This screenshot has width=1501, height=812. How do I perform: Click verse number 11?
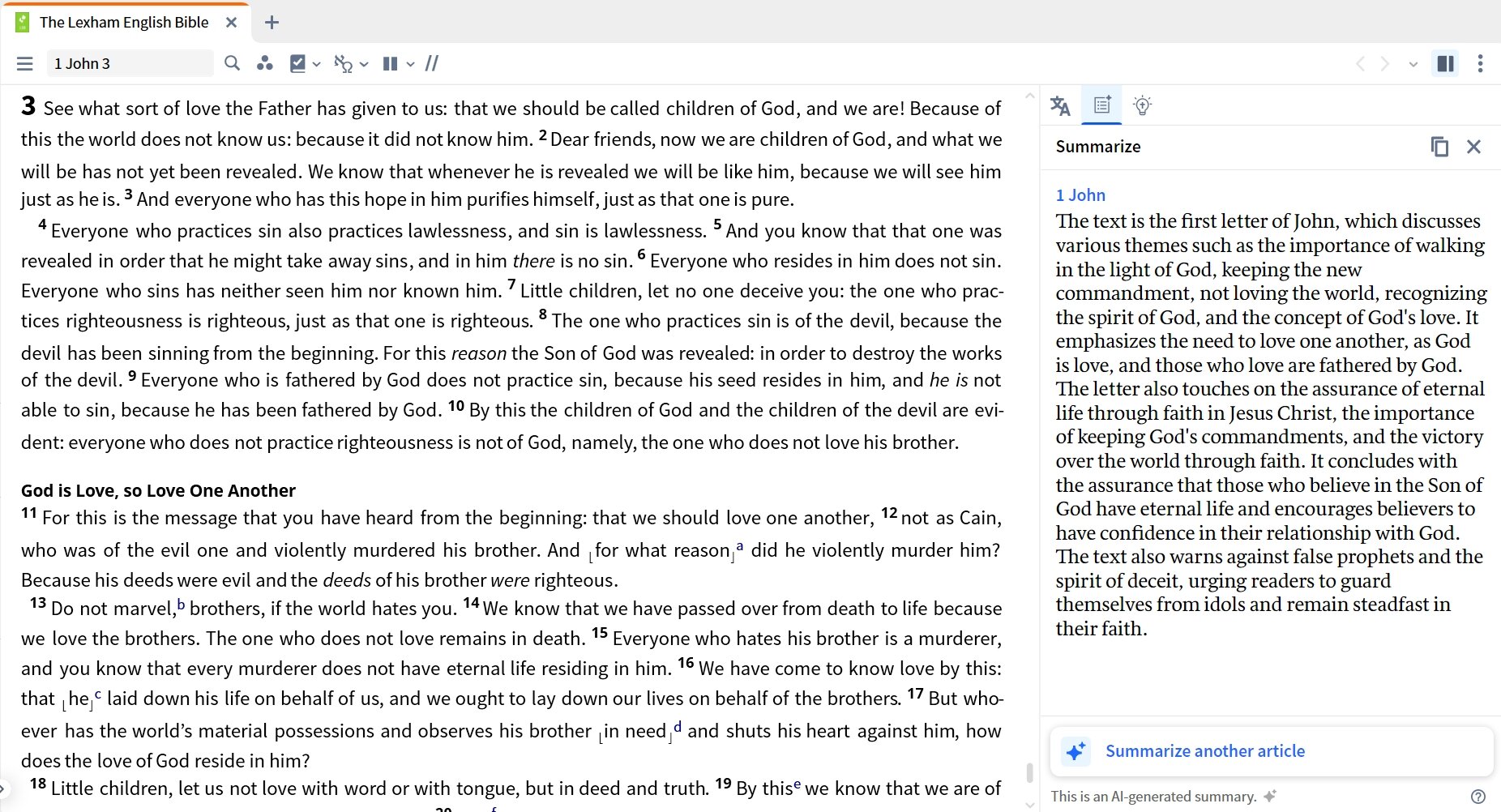coord(29,512)
